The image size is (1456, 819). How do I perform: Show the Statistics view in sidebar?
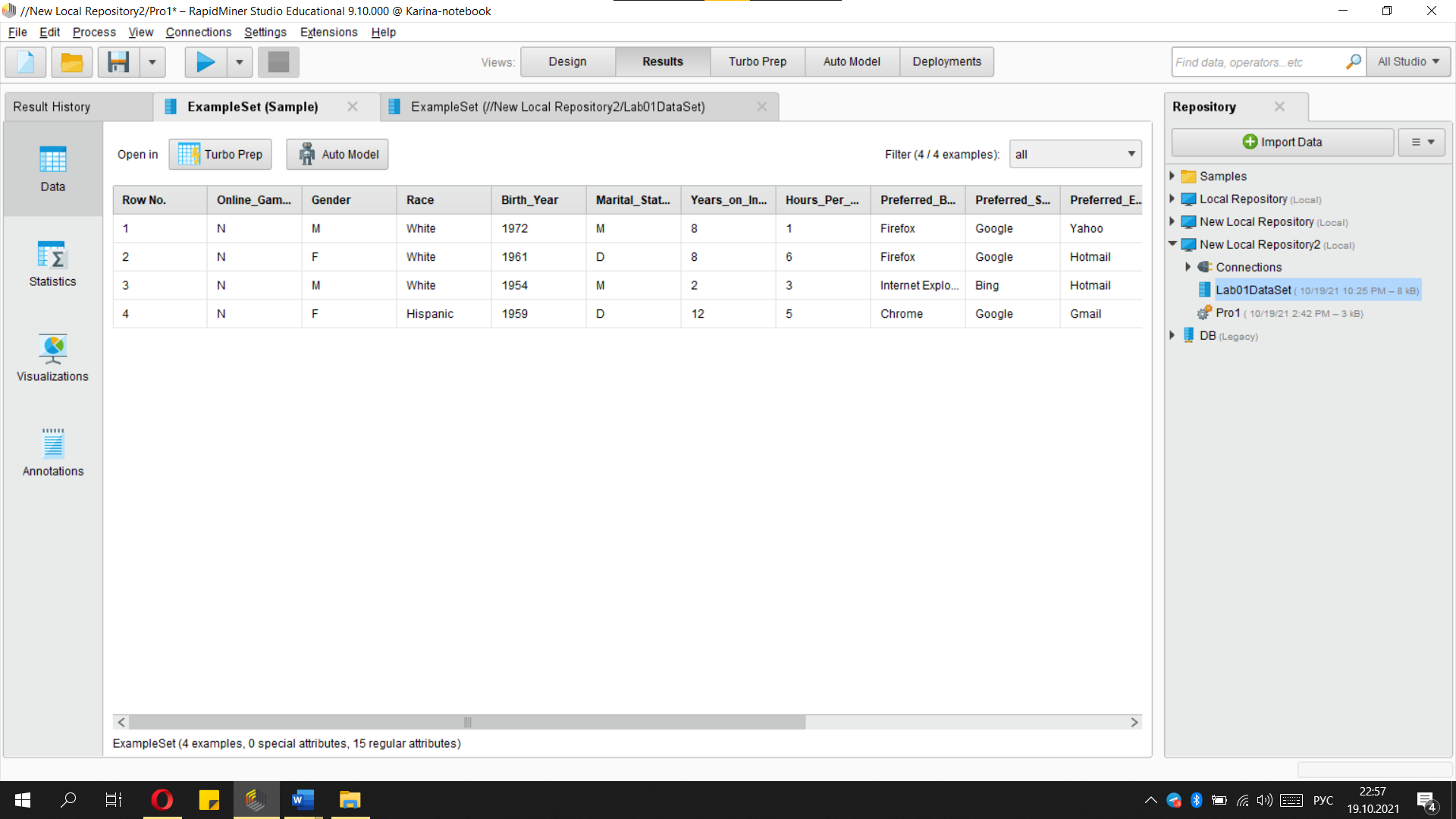coord(52,264)
